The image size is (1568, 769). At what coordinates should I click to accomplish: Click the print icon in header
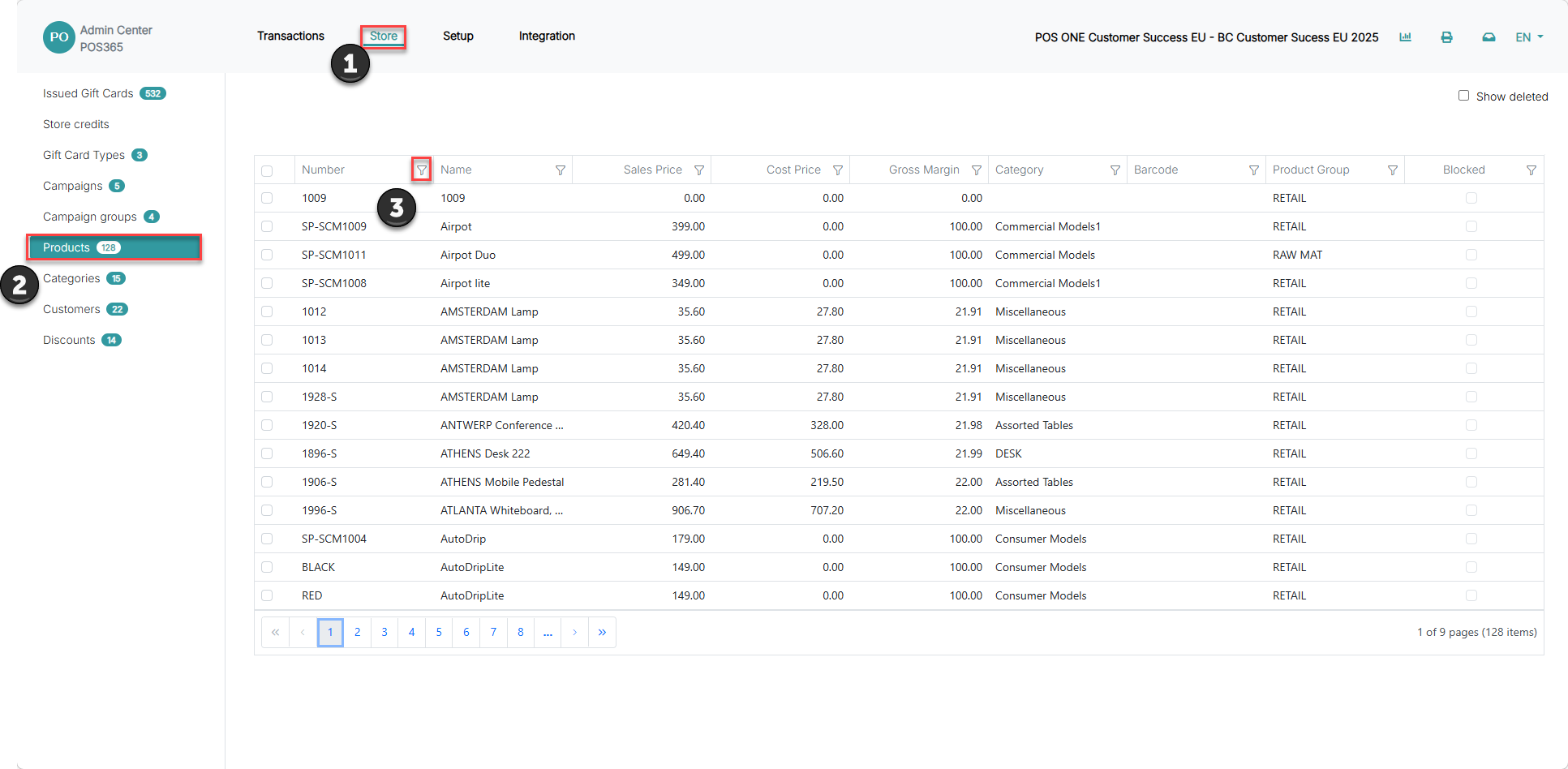[x=1446, y=37]
